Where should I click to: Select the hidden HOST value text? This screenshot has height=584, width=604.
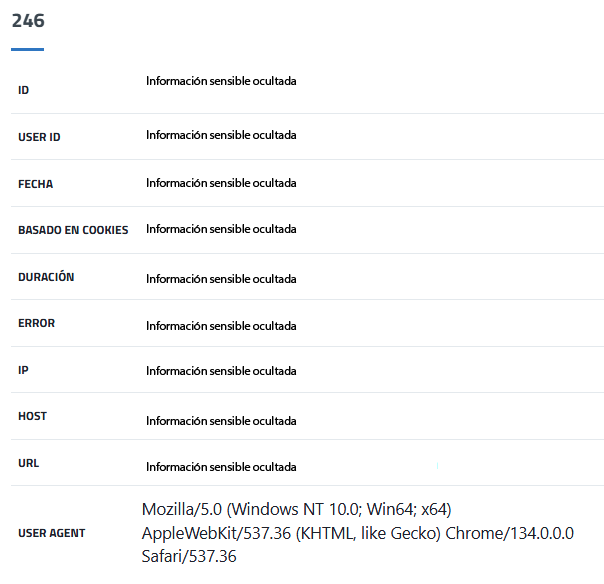pos(221,421)
